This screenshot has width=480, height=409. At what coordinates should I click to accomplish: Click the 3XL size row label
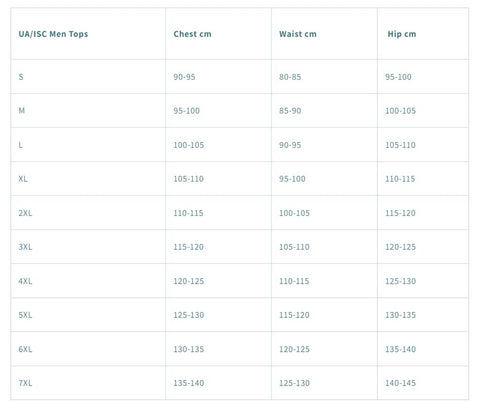[25, 247]
